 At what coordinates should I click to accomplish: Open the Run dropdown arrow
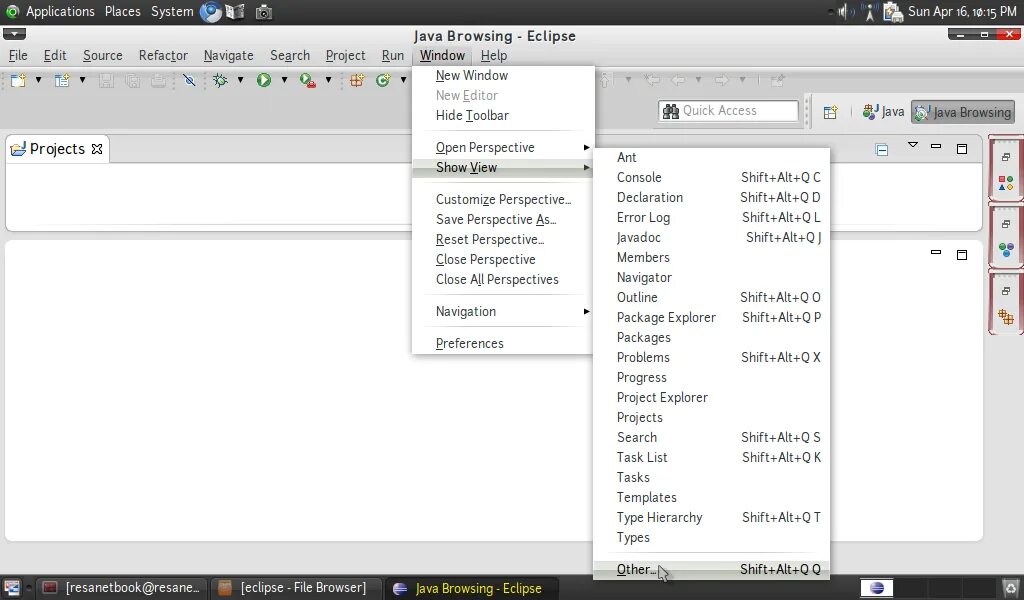pos(284,80)
